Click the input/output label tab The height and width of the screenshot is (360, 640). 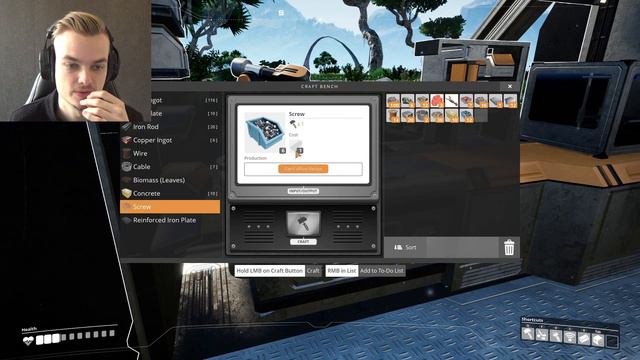(x=303, y=191)
